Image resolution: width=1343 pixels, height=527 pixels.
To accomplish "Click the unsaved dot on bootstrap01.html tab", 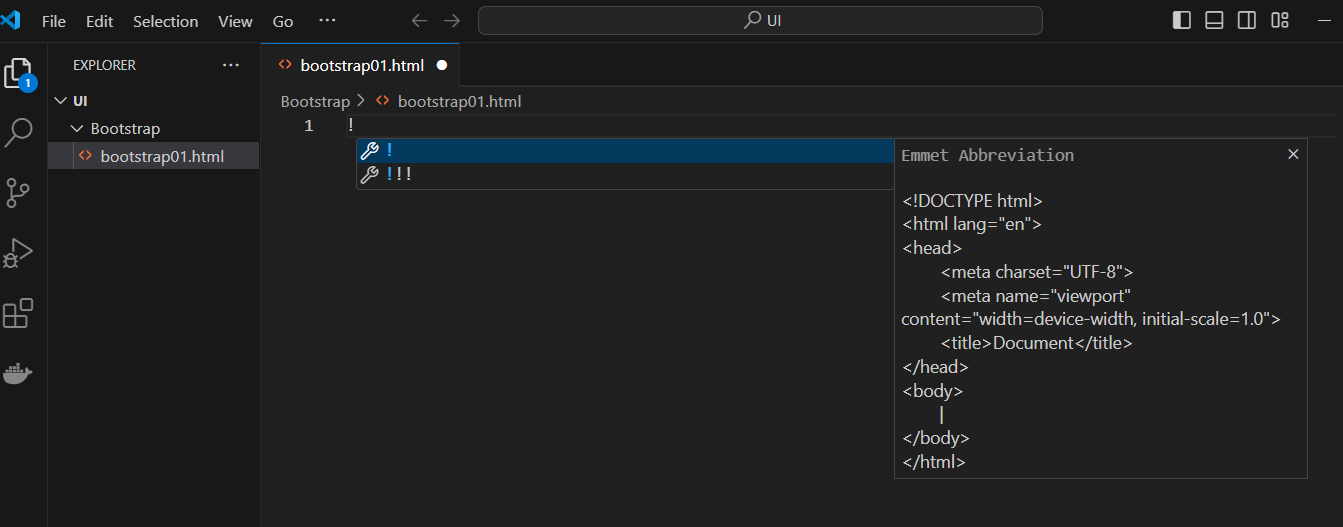I will point(442,65).
